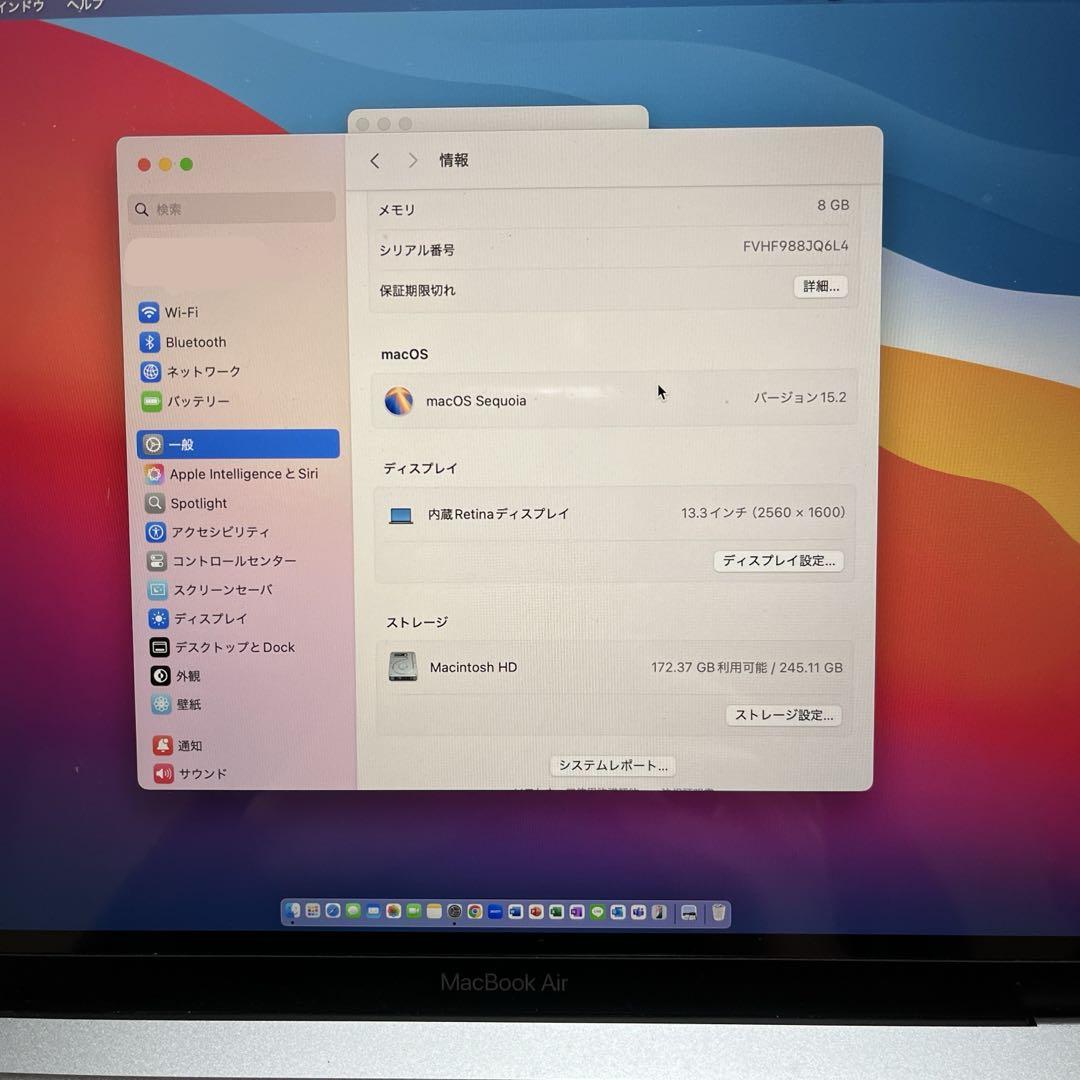
Task: Go back with the left chevron
Action: tap(375, 161)
